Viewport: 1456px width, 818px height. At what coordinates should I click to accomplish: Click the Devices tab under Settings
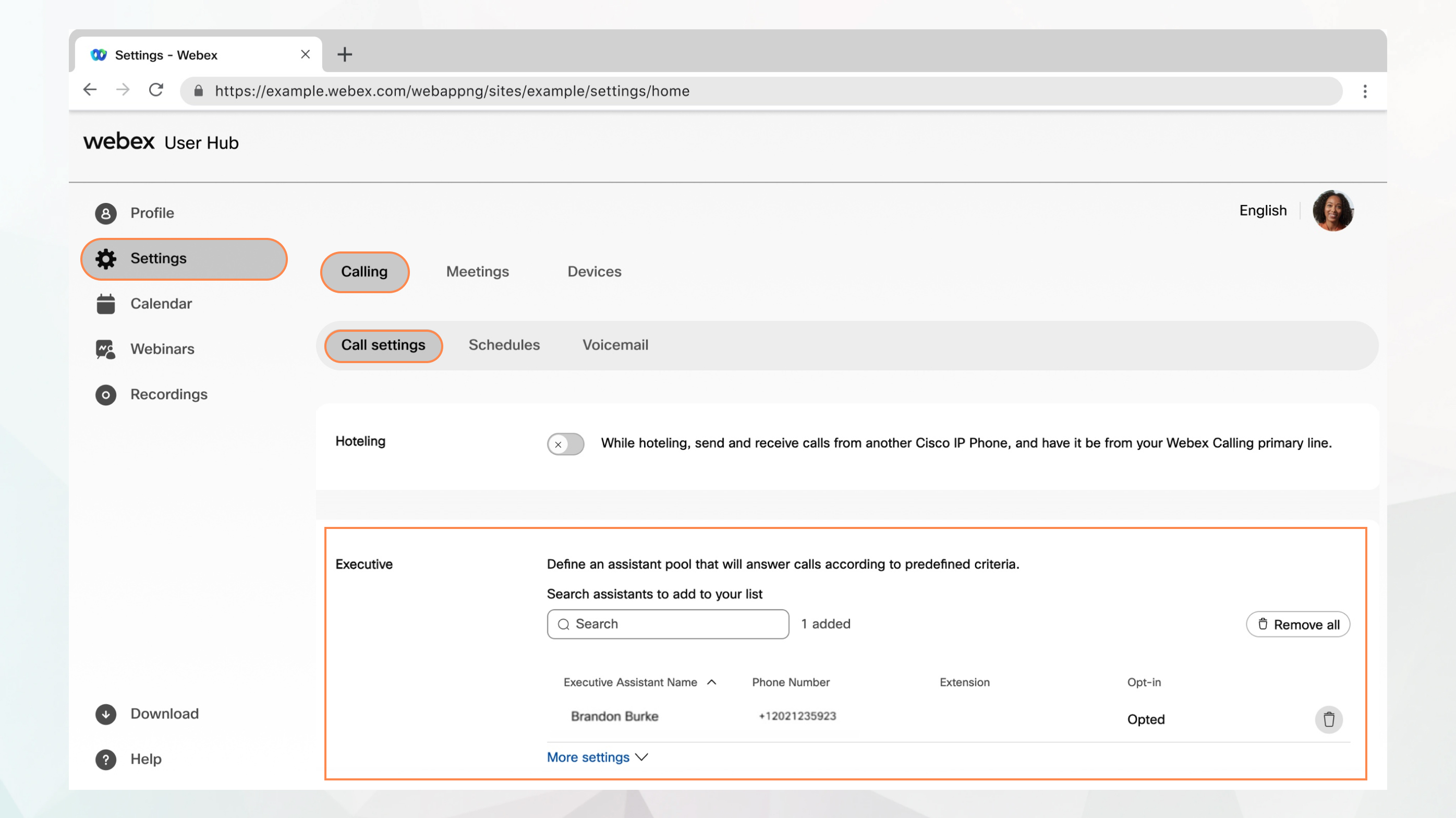click(594, 272)
